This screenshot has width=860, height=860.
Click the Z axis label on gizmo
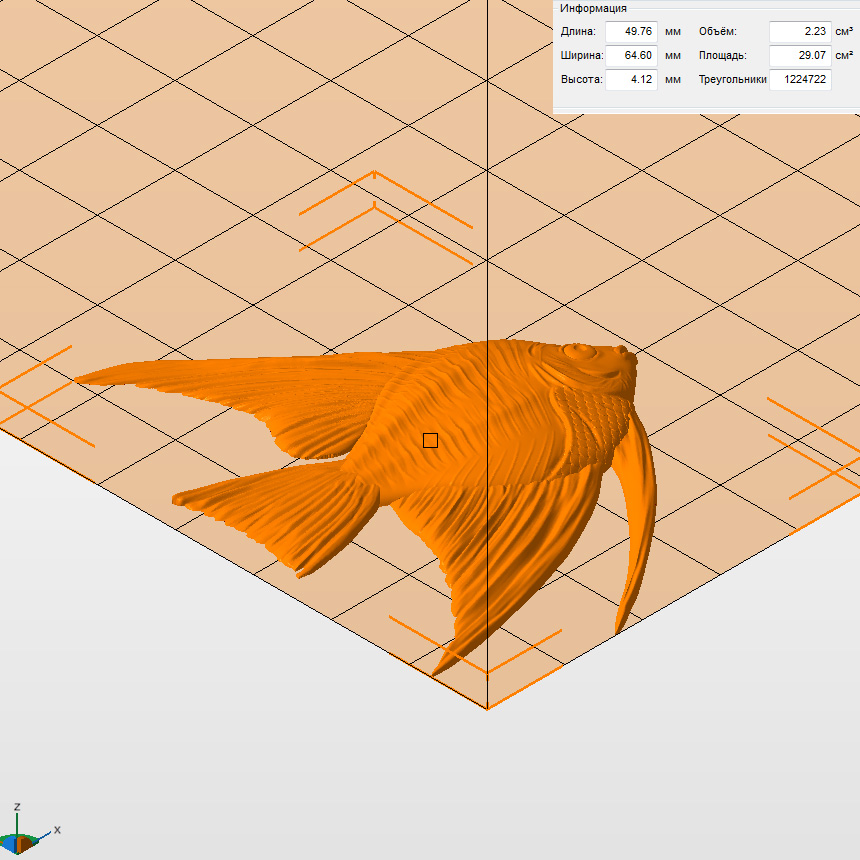tap(18, 807)
